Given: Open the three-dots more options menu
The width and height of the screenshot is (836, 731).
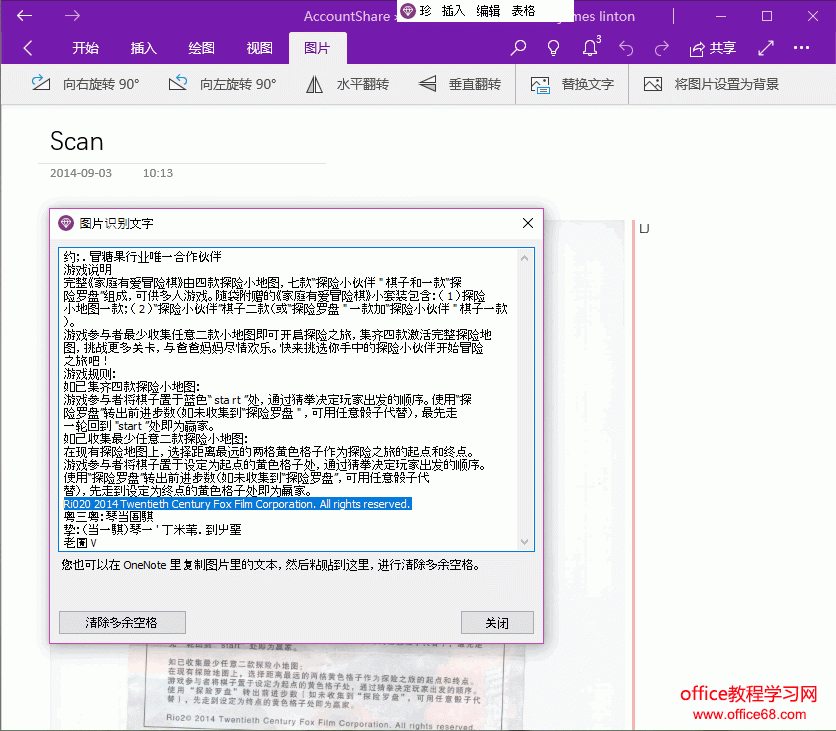Looking at the screenshot, I should click(801, 48).
